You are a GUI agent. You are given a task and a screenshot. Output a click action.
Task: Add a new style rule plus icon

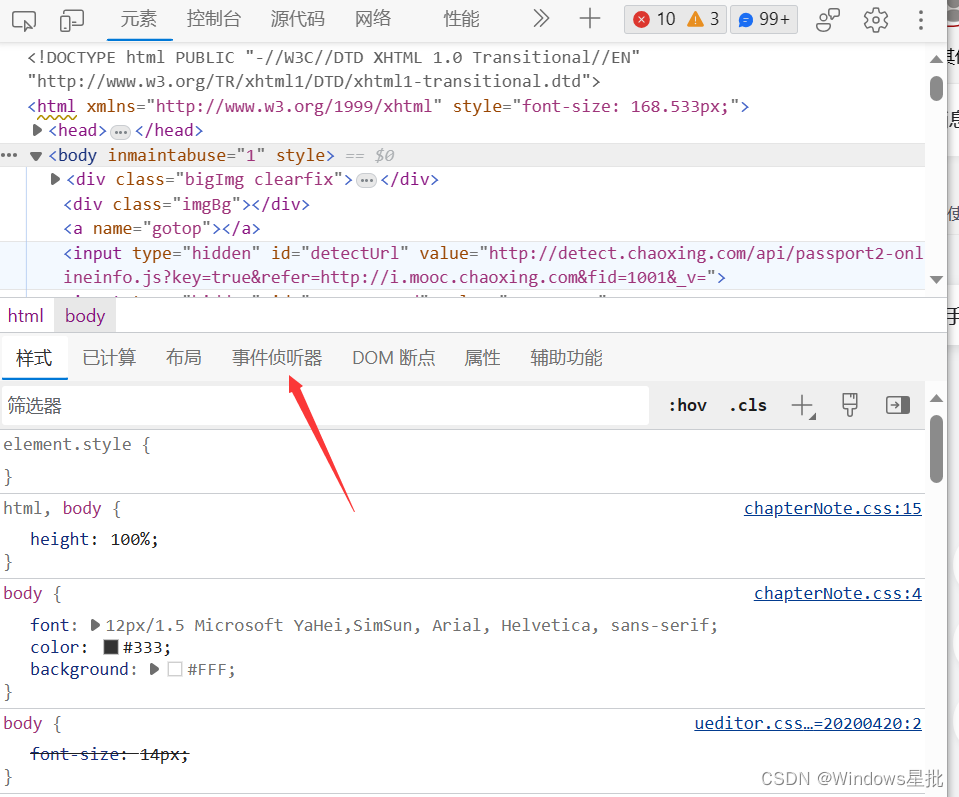point(803,406)
